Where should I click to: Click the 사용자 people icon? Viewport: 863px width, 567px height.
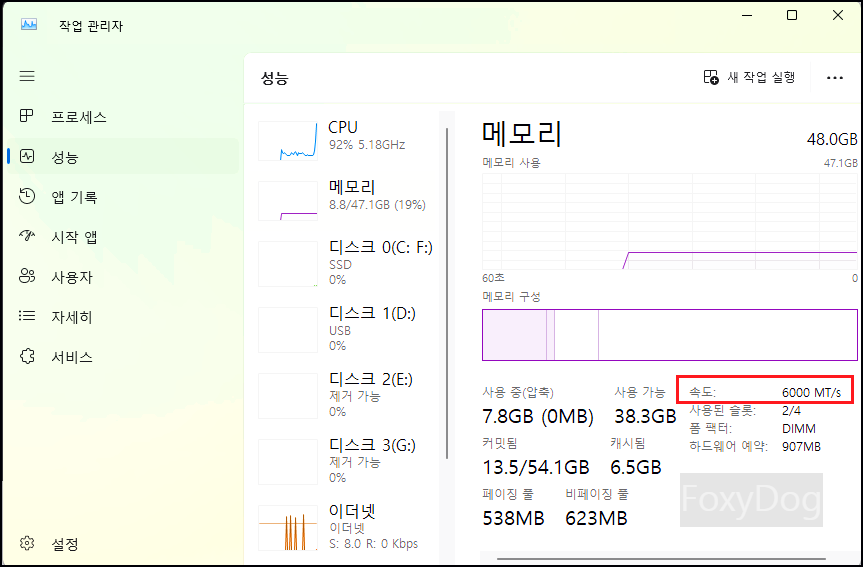click(27, 276)
